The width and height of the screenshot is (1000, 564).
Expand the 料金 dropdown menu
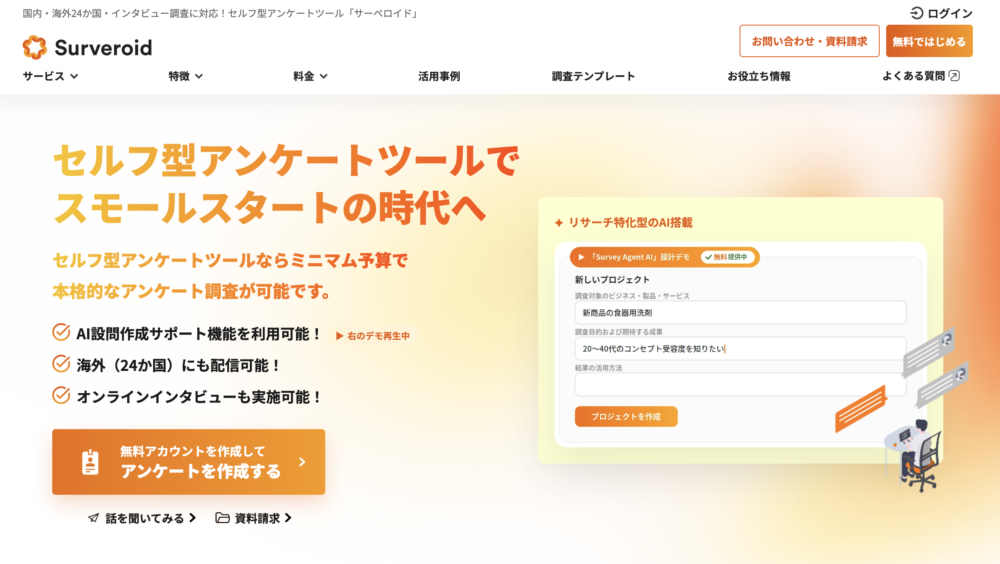310,76
